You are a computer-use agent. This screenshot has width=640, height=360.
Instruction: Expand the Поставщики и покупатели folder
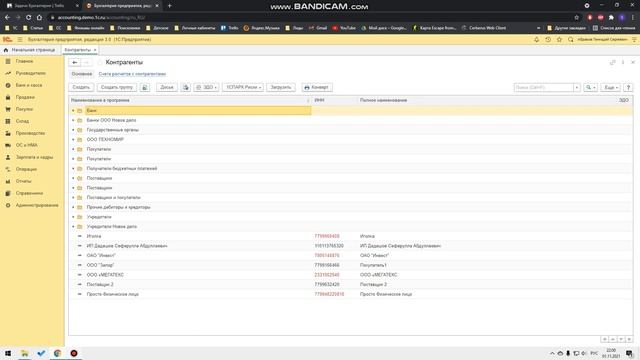tap(73, 198)
